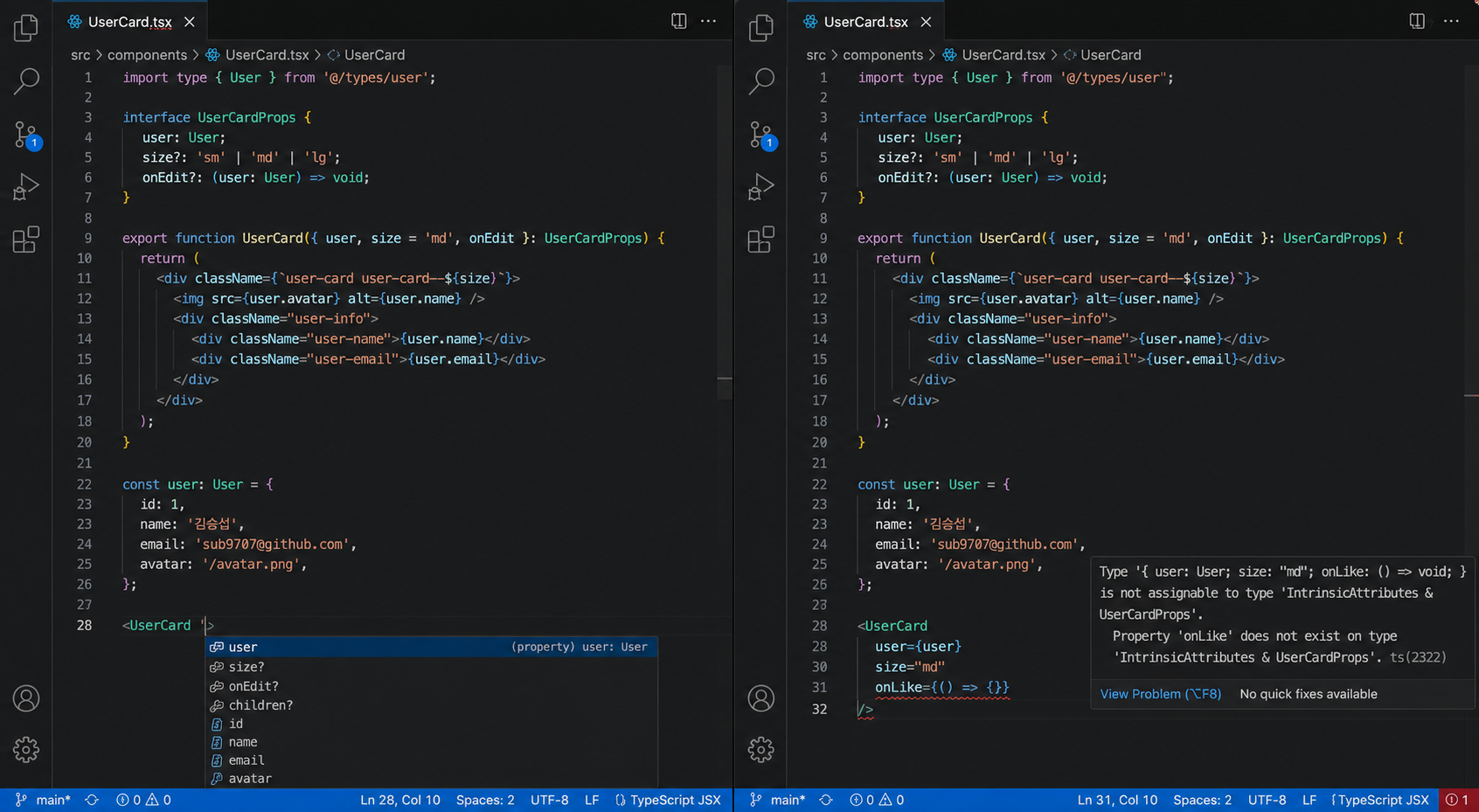Select TypeScript JSX language mode in left window

(x=668, y=800)
